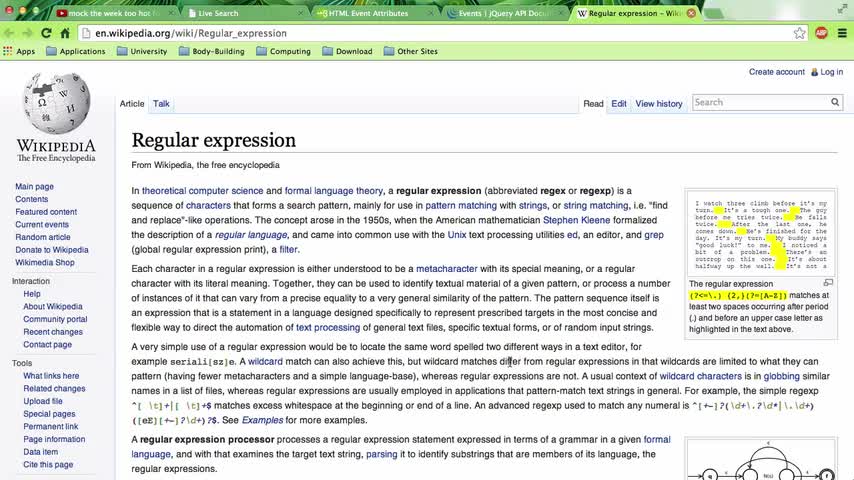Open What links here tool
Viewport: 854px width, 480px height.
point(51,376)
